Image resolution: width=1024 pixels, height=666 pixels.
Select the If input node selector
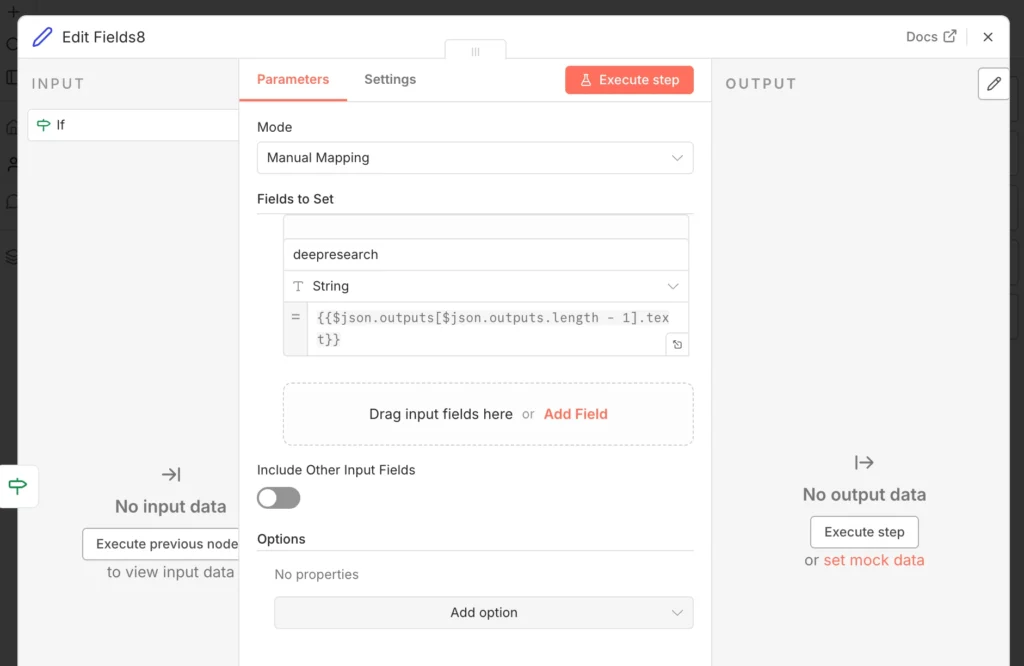[134, 125]
